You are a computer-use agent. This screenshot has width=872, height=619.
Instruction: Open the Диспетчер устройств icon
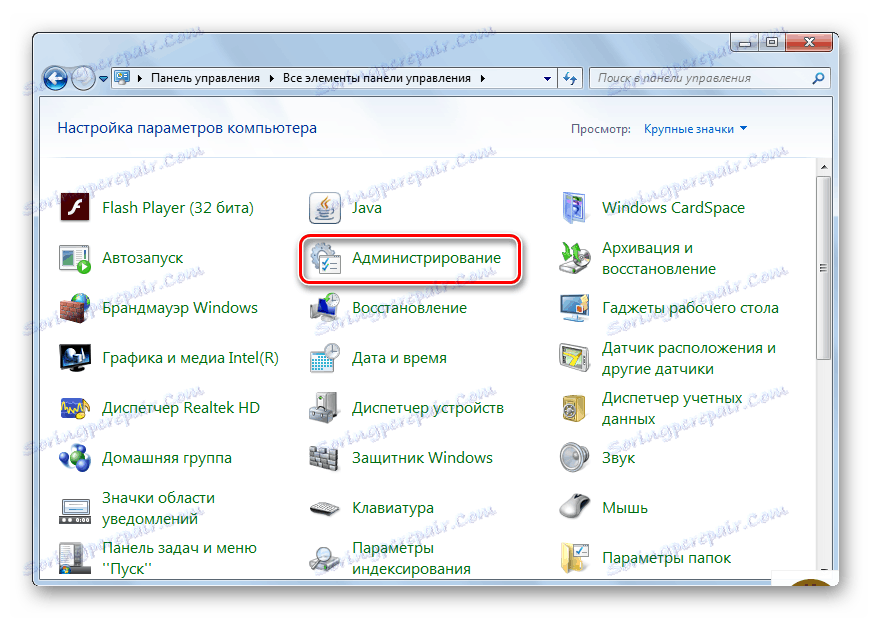click(x=325, y=408)
